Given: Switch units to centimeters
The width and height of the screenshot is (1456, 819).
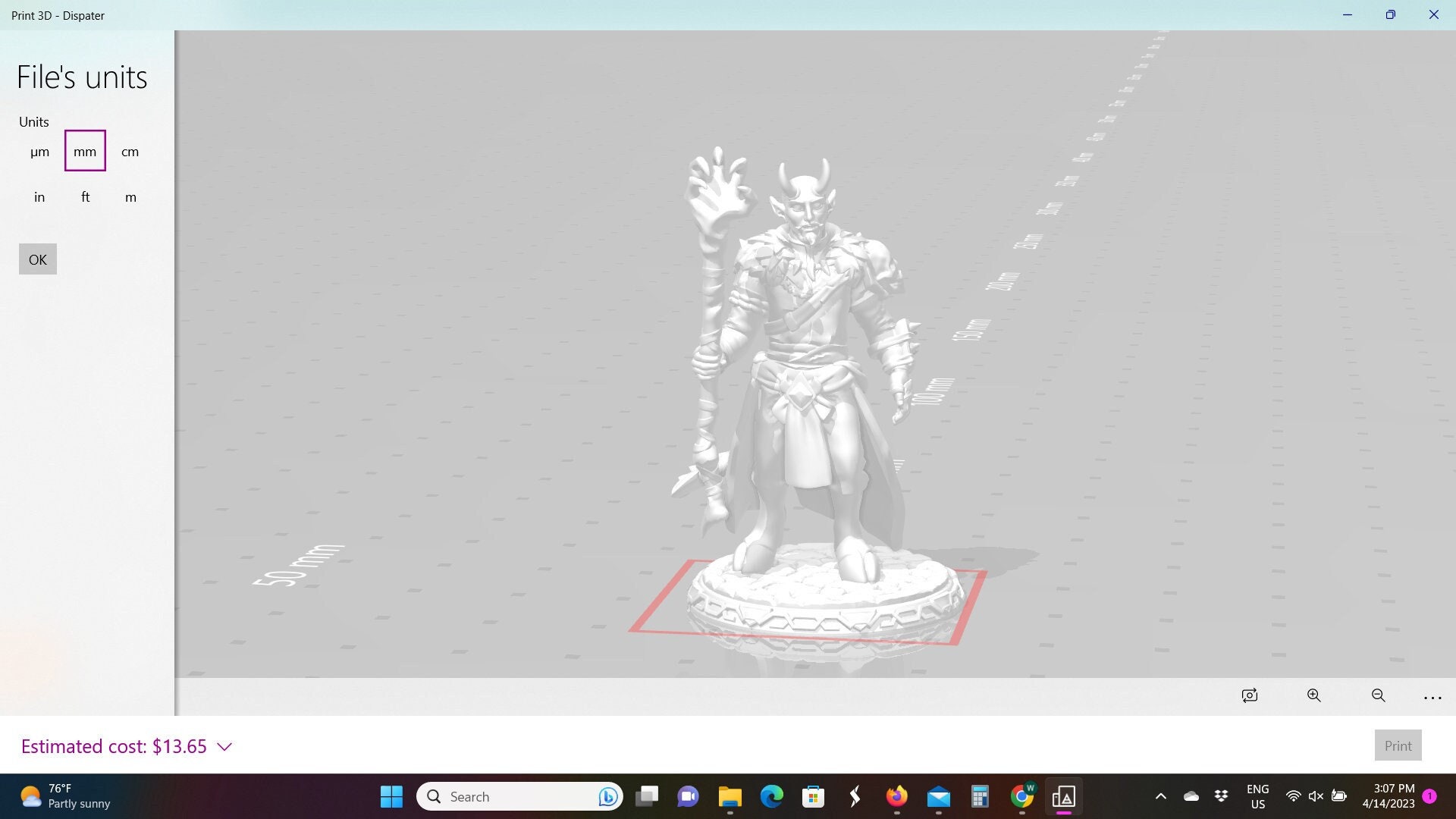Looking at the screenshot, I should click(x=130, y=151).
